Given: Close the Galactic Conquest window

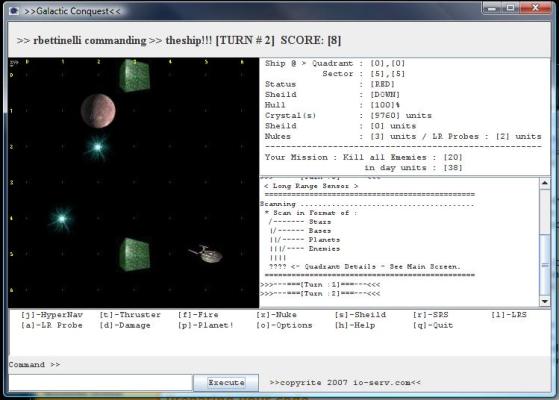Looking at the screenshot, I should point(535,8).
